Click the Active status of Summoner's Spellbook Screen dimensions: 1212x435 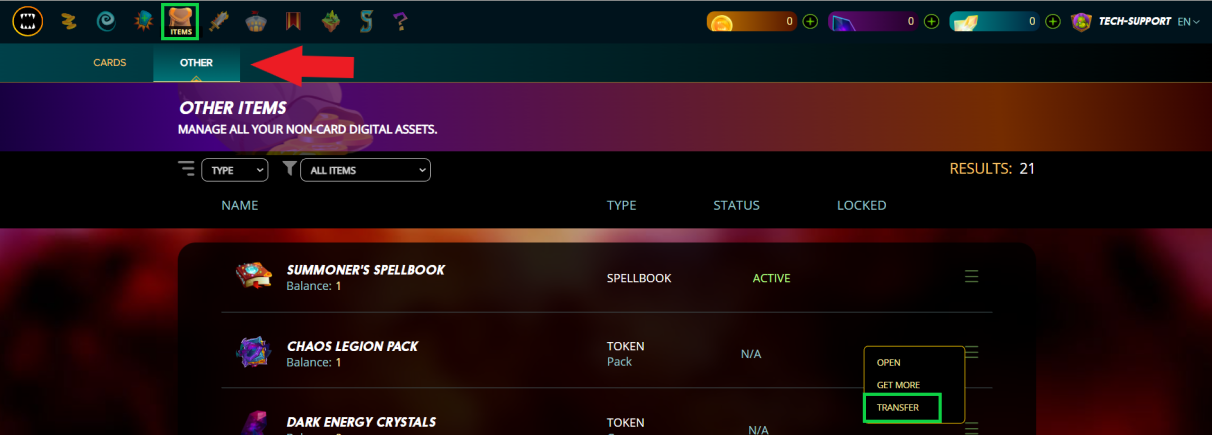pos(771,278)
